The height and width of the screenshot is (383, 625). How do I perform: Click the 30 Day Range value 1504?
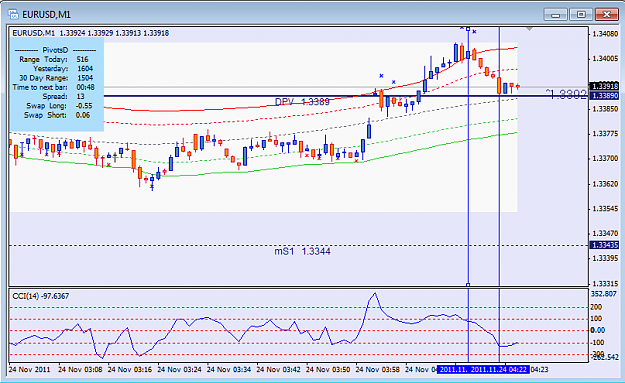(x=85, y=78)
